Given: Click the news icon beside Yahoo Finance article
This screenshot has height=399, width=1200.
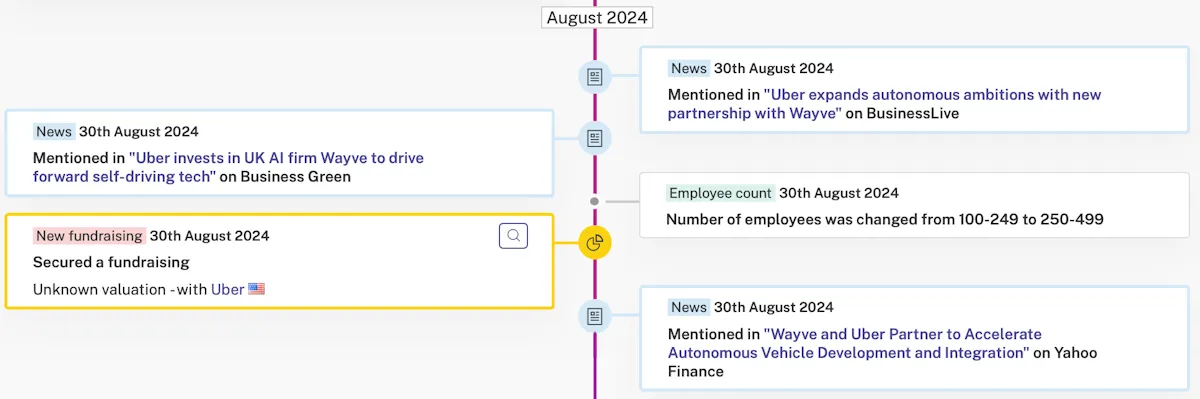Looking at the screenshot, I should tap(595, 317).
